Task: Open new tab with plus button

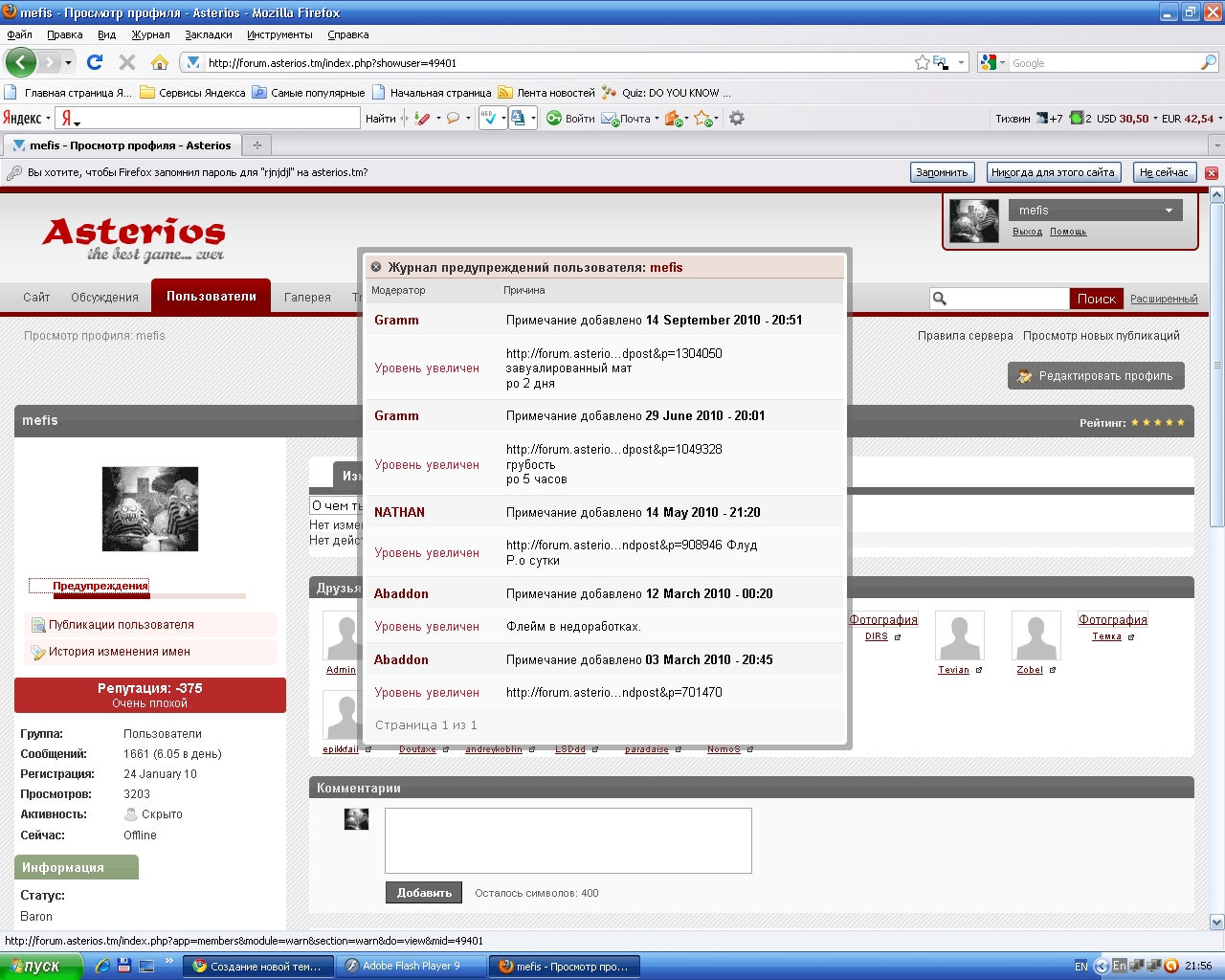Action: (x=256, y=145)
